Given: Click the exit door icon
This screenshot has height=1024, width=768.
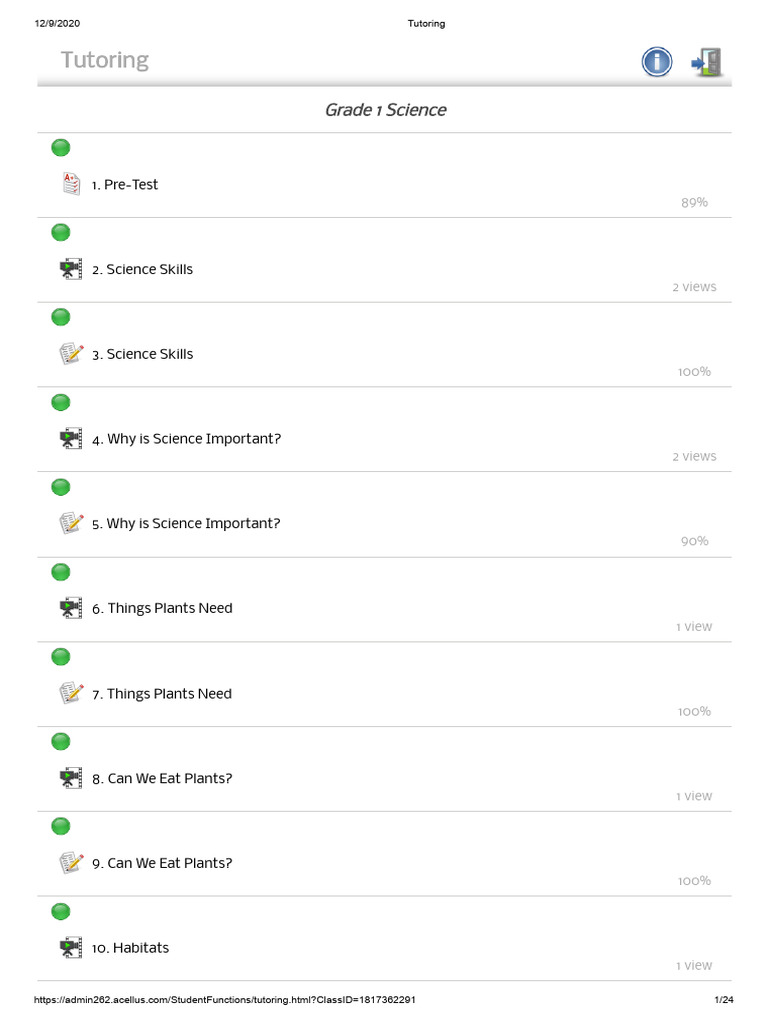Looking at the screenshot, I should pos(707,62).
